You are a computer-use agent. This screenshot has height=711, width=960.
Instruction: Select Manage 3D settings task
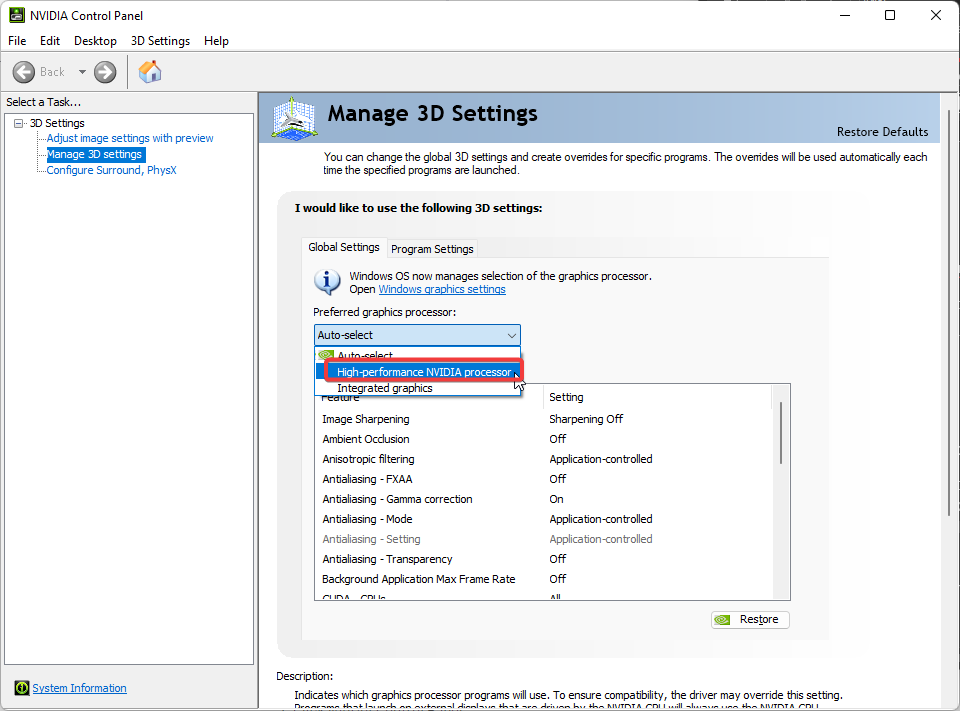(96, 154)
